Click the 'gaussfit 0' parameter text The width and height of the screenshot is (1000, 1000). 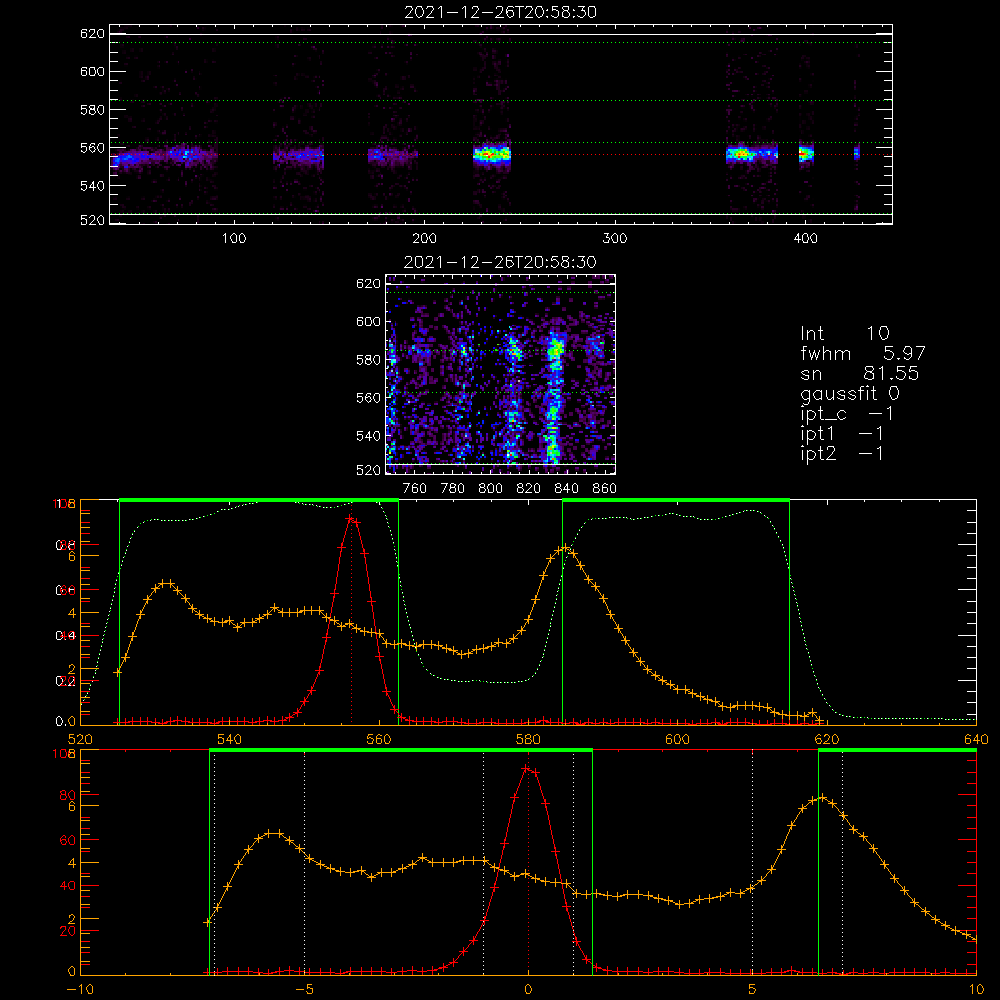pyautogui.click(x=849, y=393)
